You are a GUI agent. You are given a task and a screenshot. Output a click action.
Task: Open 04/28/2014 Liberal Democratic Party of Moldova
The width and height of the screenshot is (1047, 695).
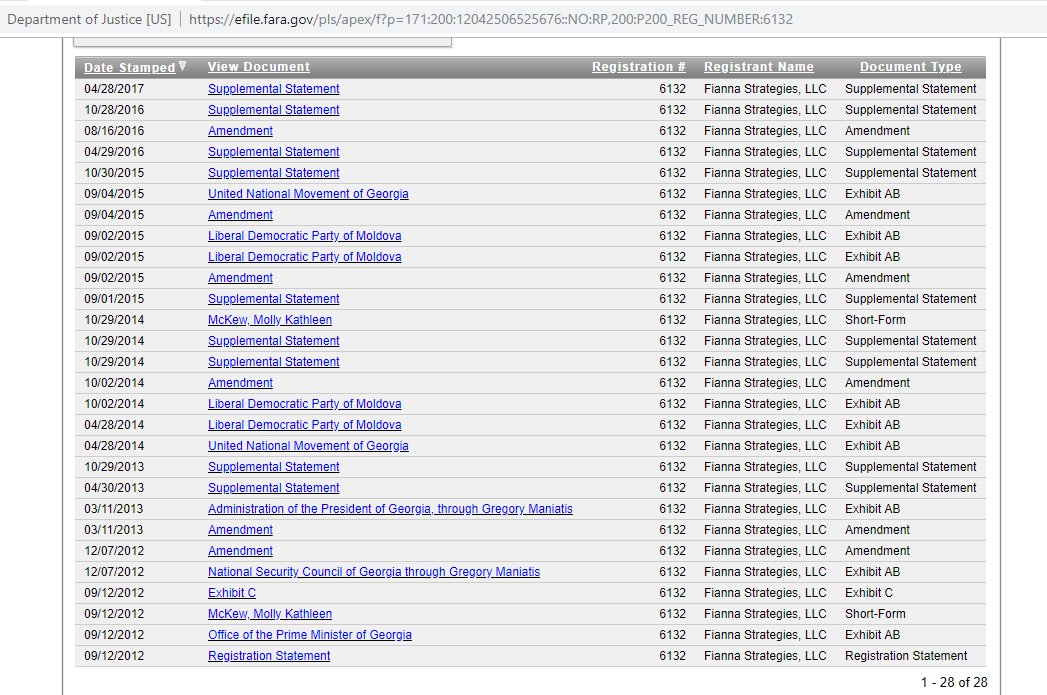304,425
